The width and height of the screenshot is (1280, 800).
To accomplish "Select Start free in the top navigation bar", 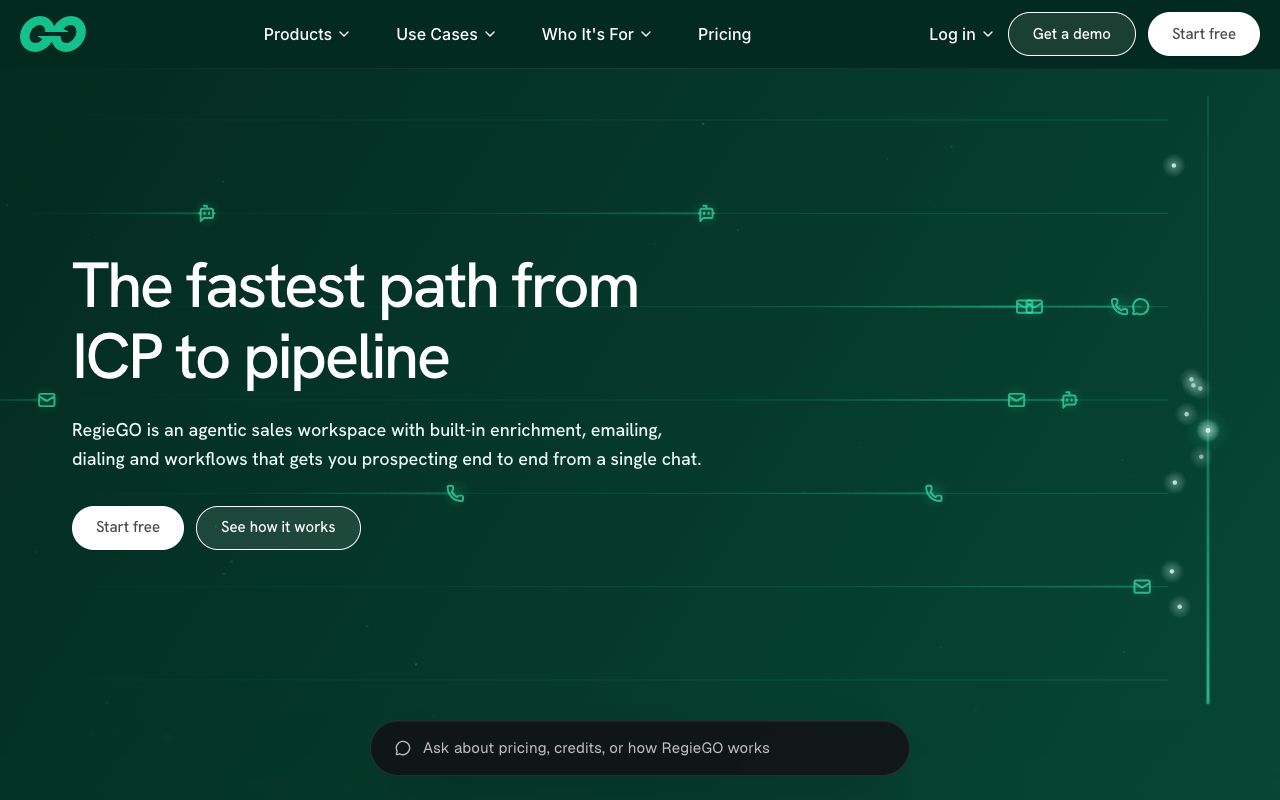I will point(1204,34).
